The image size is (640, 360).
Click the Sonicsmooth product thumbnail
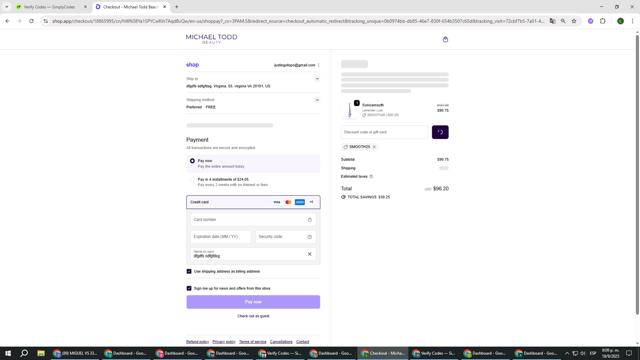tap(350, 110)
